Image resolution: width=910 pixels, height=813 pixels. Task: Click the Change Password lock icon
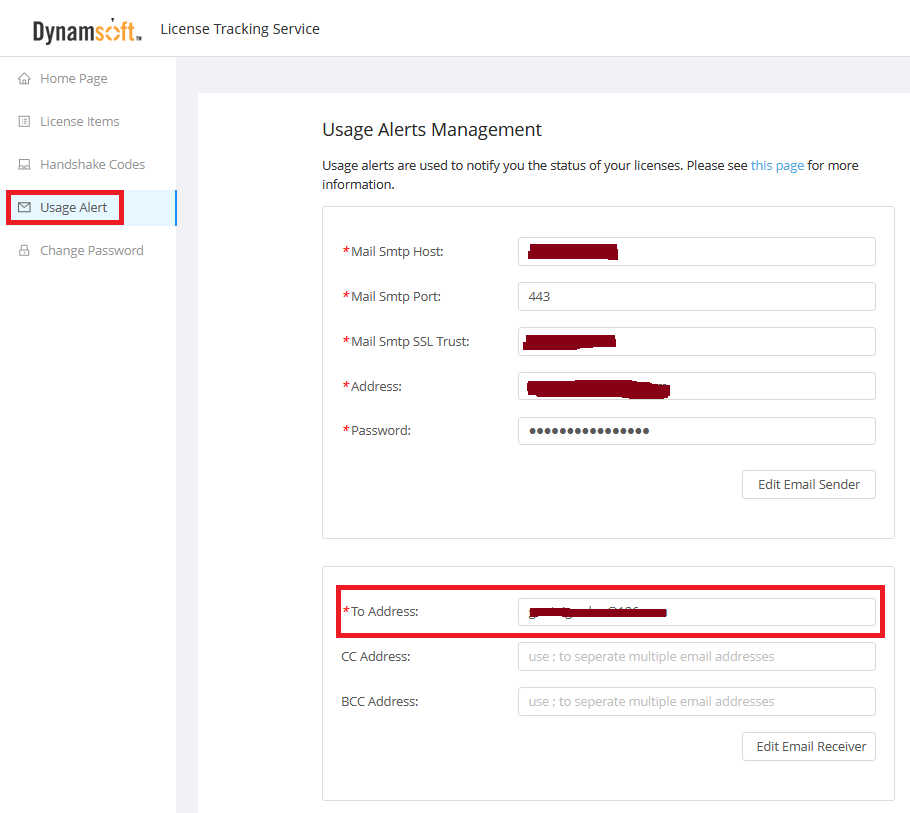[x=24, y=251]
